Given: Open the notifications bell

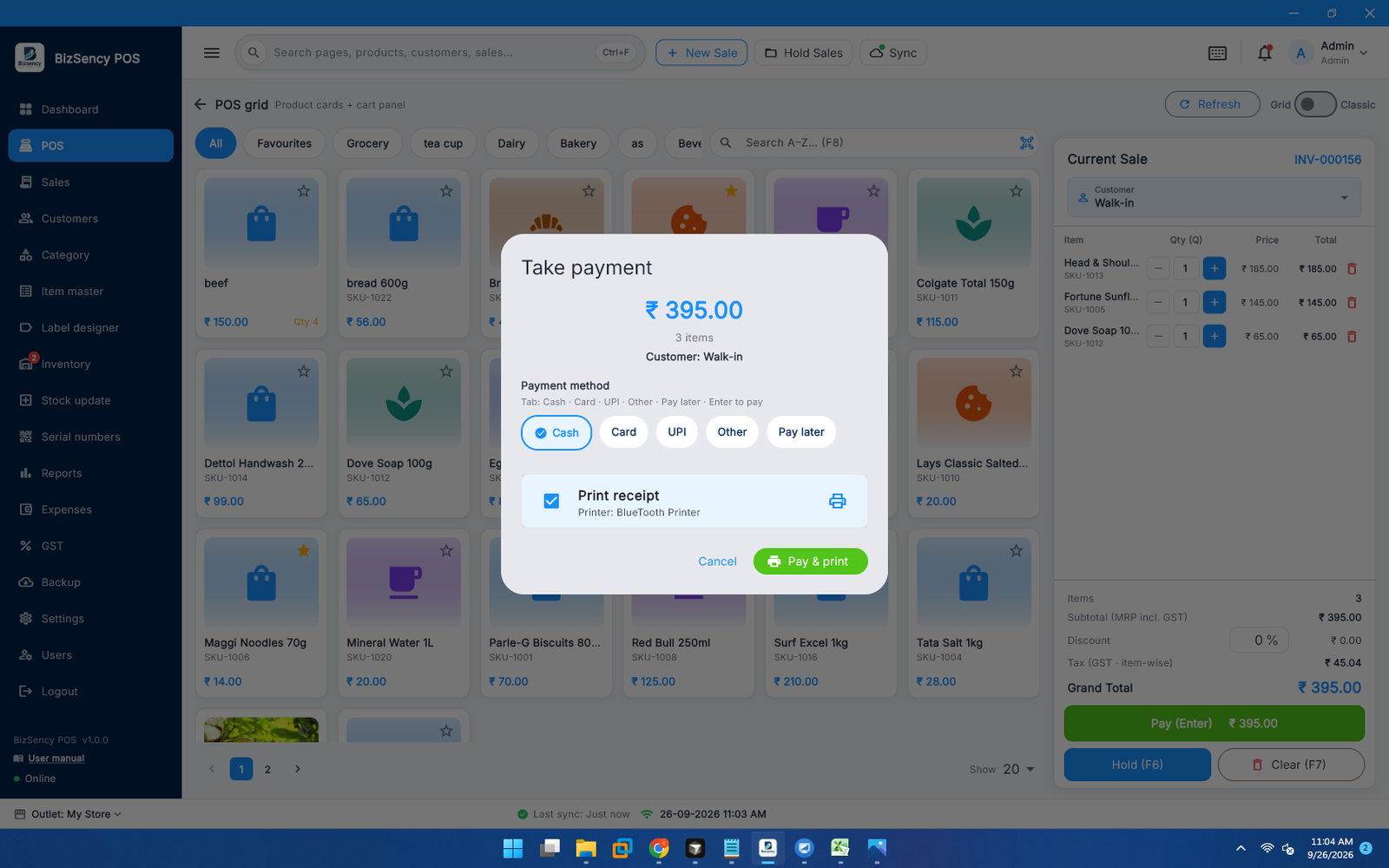Looking at the screenshot, I should point(1265,53).
